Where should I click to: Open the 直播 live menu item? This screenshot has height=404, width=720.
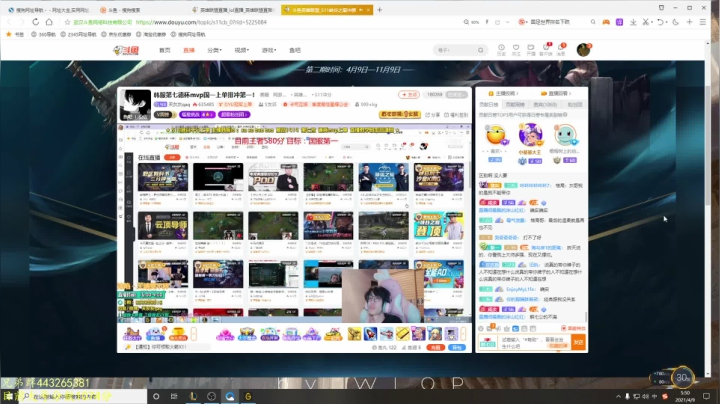(189, 50)
